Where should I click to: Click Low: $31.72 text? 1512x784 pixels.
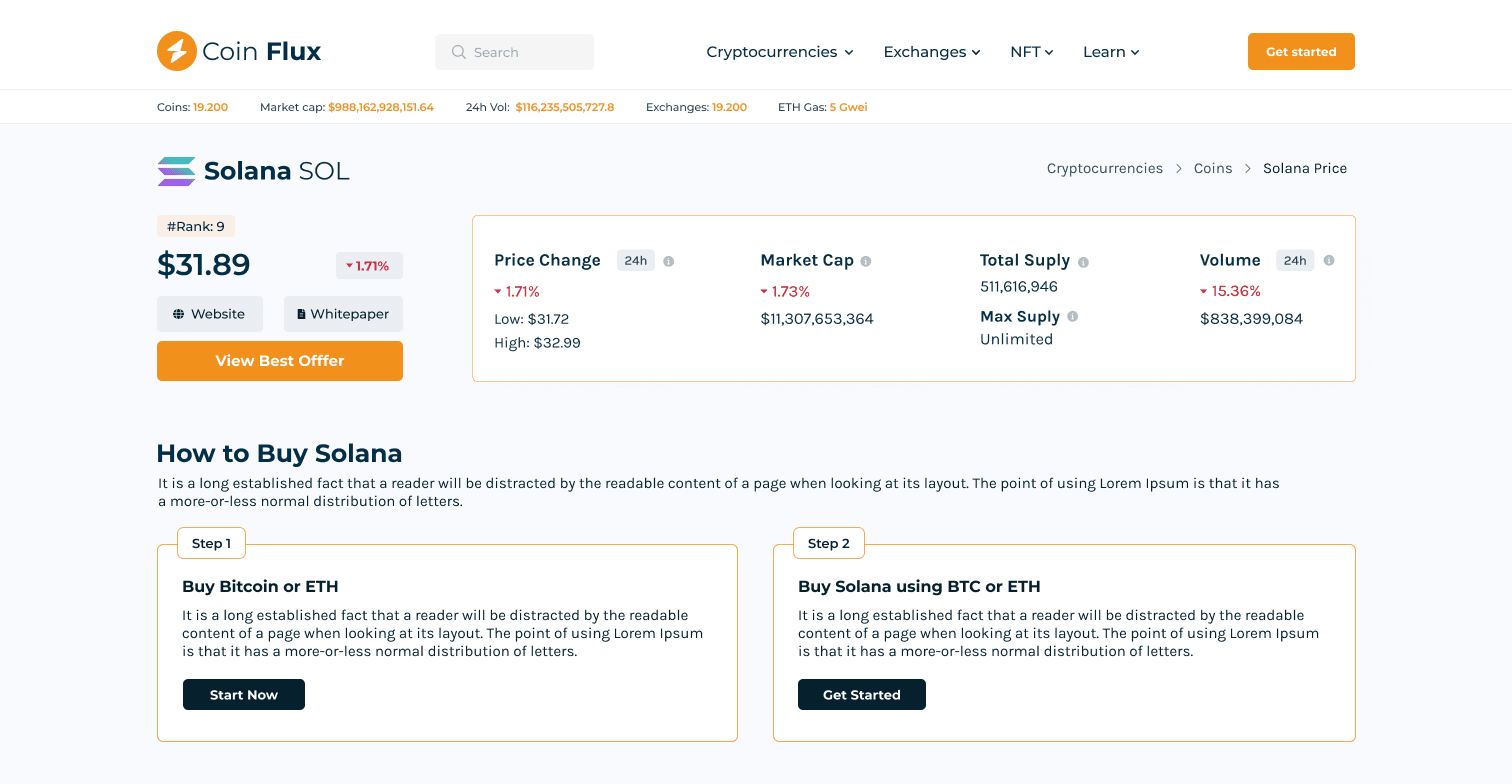[532, 319]
